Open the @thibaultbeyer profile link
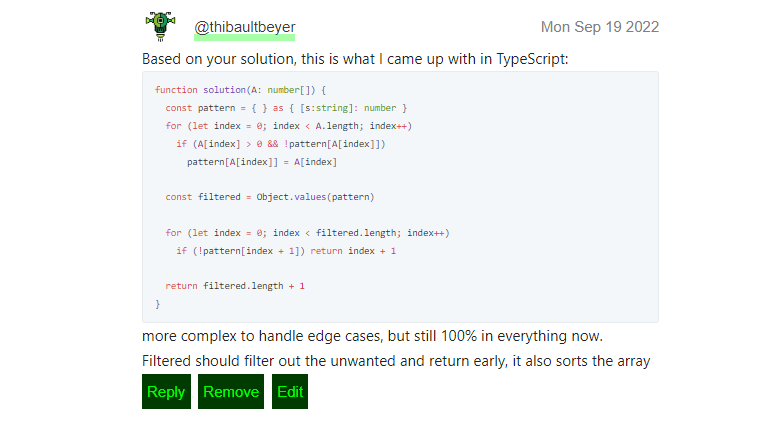The width and height of the screenshot is (771, 442). click(244, 27)
